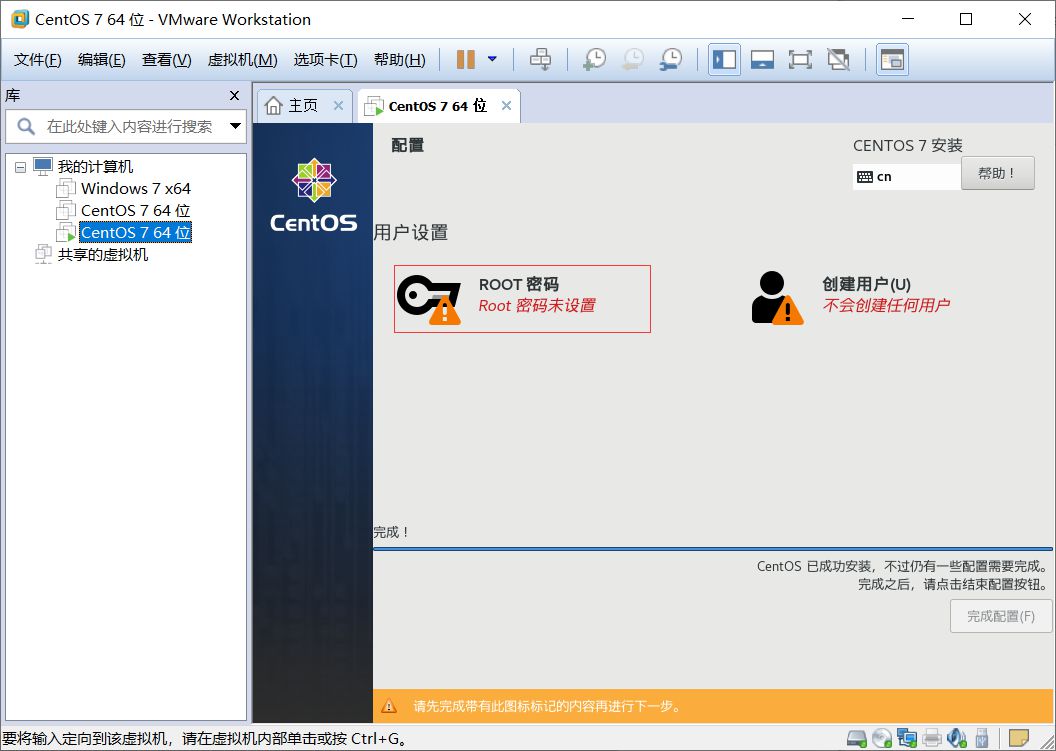The image size is (1056, 751).
Task: Click the CentOS logo in sidebar
Action: [314, 195]
